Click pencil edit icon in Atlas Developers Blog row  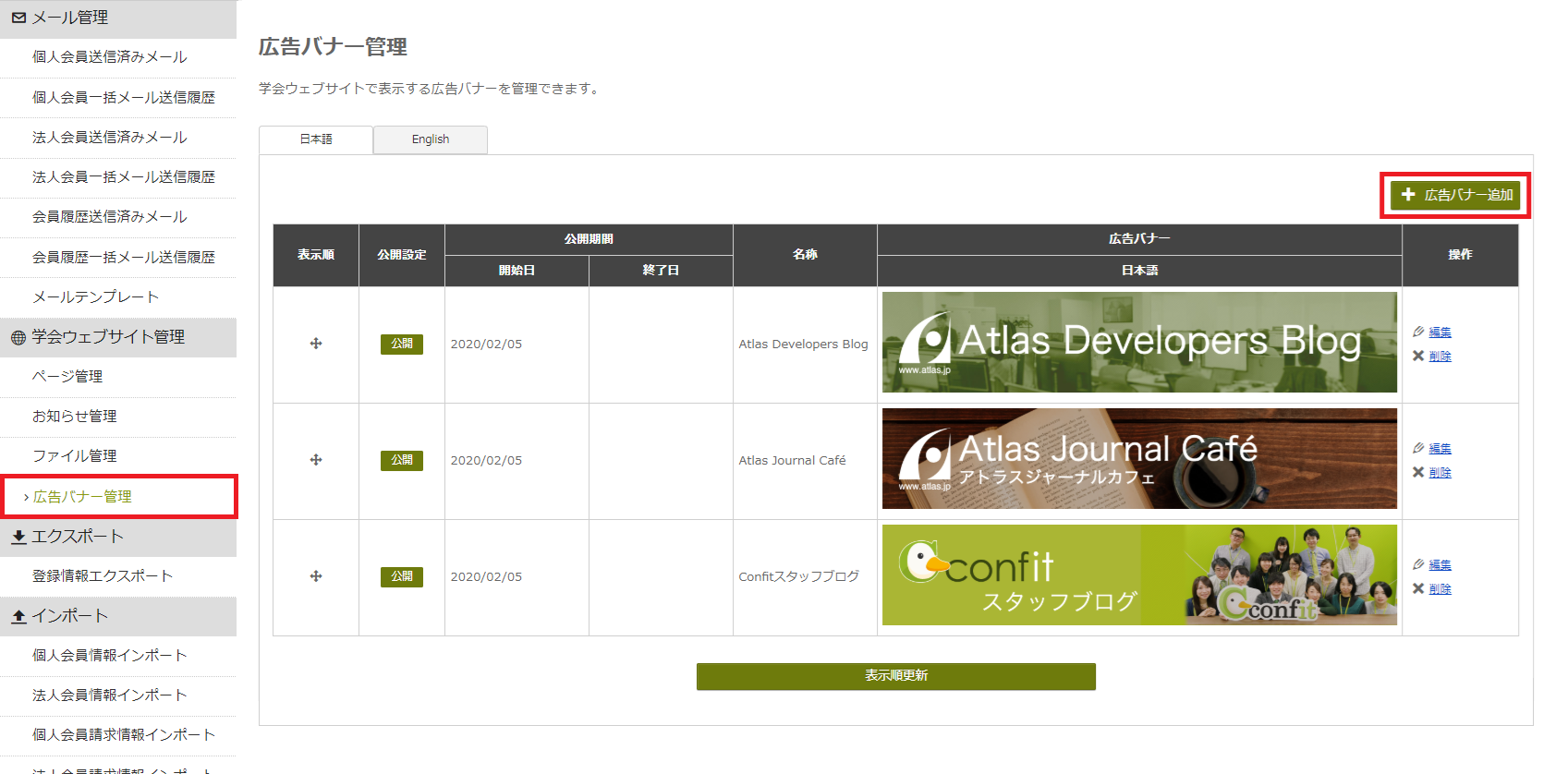pos(1418,332)
